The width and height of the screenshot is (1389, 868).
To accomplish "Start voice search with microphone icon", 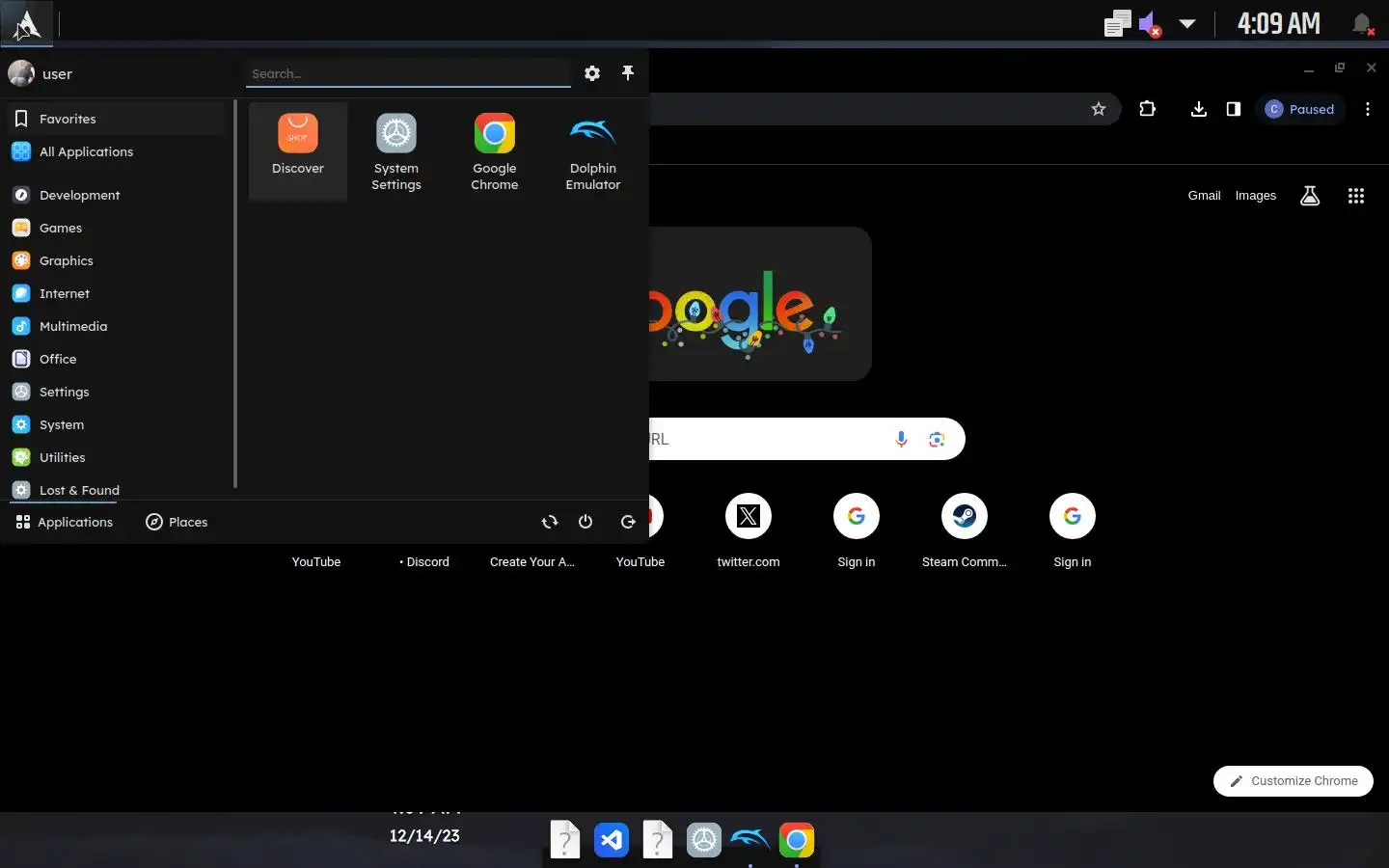I will [x=901, y=439].
